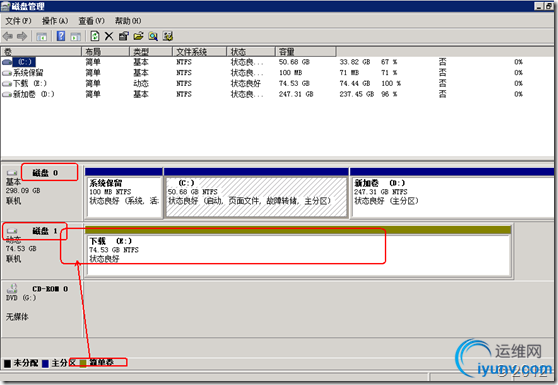Screen dimensions: 558x385
Task: Open the 帮助(H) menu
Action: (128, 21)
